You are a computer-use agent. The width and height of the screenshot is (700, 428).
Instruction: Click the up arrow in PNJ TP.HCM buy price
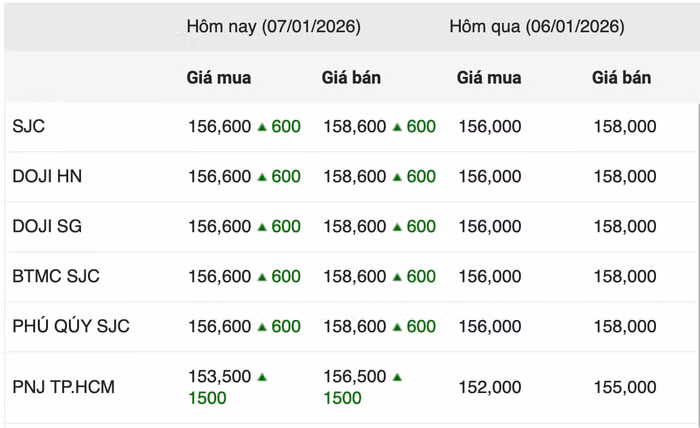click(x=262, y=377)
